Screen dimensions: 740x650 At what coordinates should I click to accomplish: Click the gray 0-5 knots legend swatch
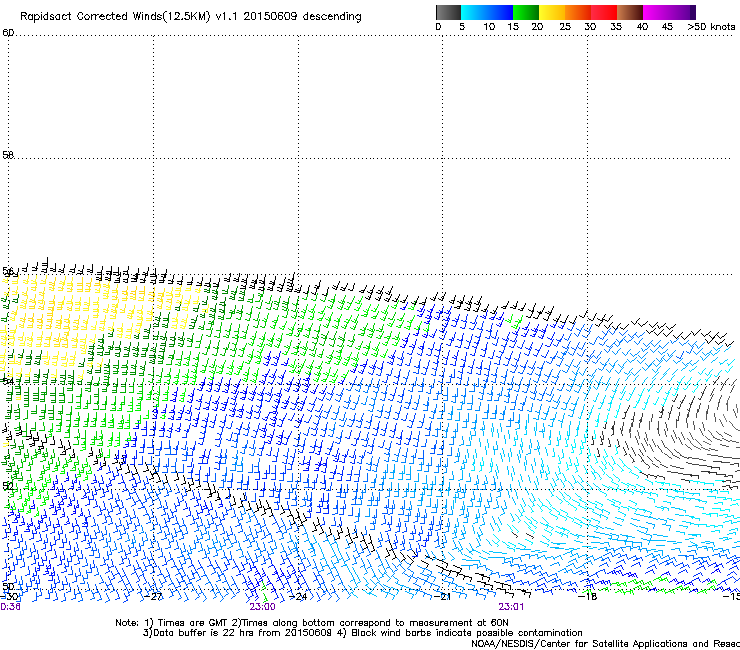coord(448,12)
